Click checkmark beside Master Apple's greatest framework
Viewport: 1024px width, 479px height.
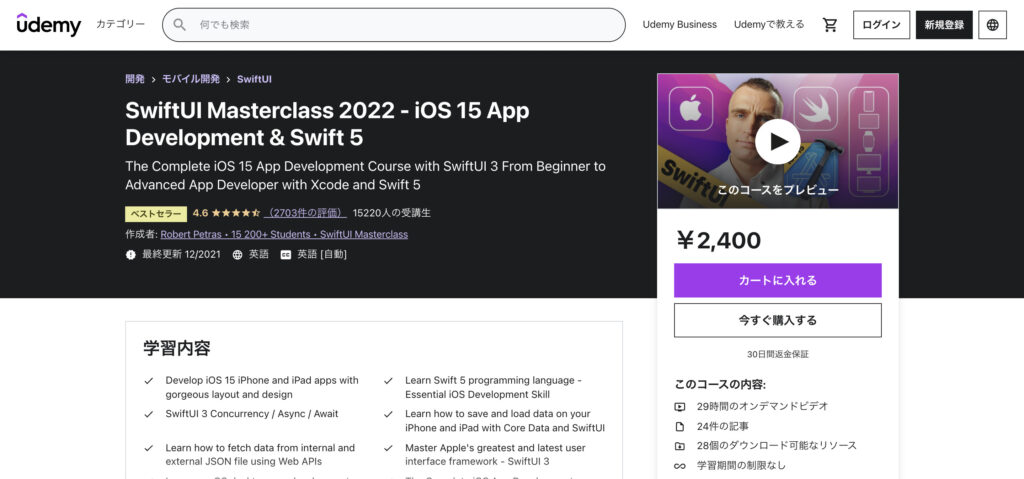[389, 448]
